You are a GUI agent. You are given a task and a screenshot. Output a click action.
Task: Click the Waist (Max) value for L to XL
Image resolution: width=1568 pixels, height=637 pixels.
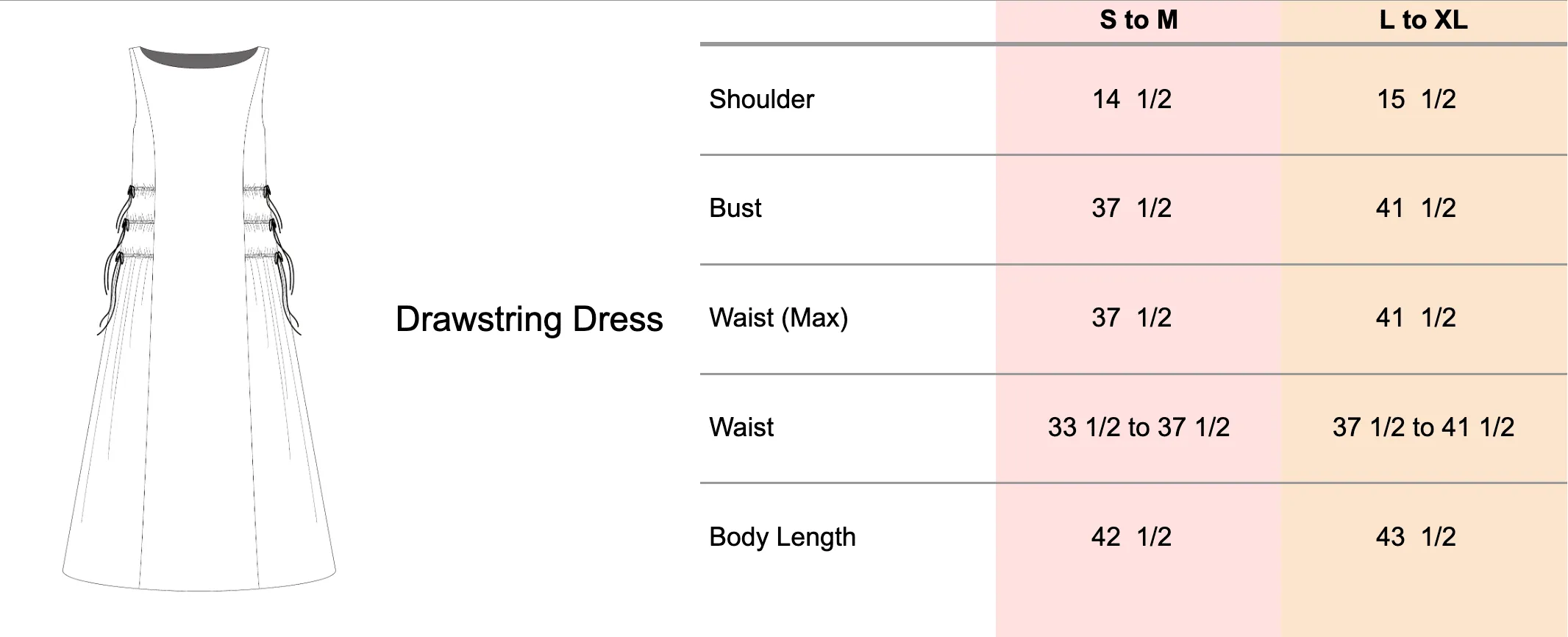point(1416,318)
